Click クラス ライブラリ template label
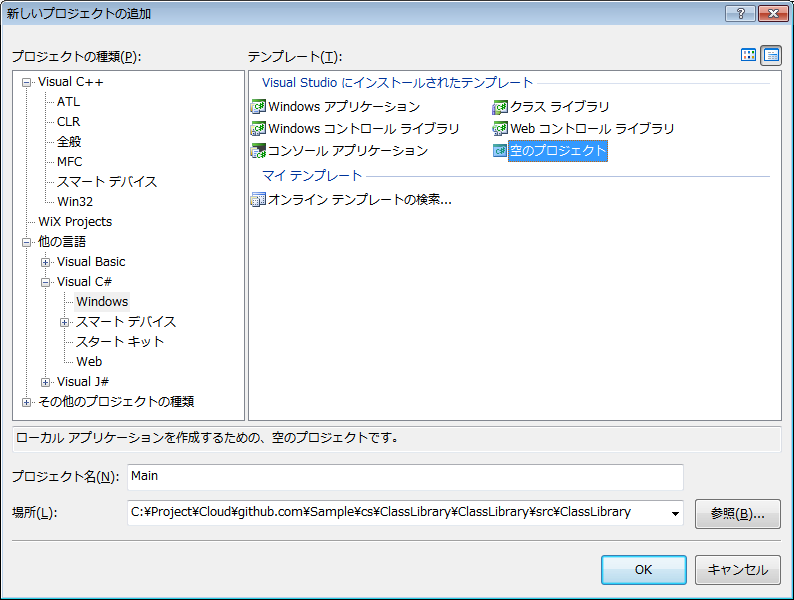This screenshot has height=600, width=794. coord(560,107)
